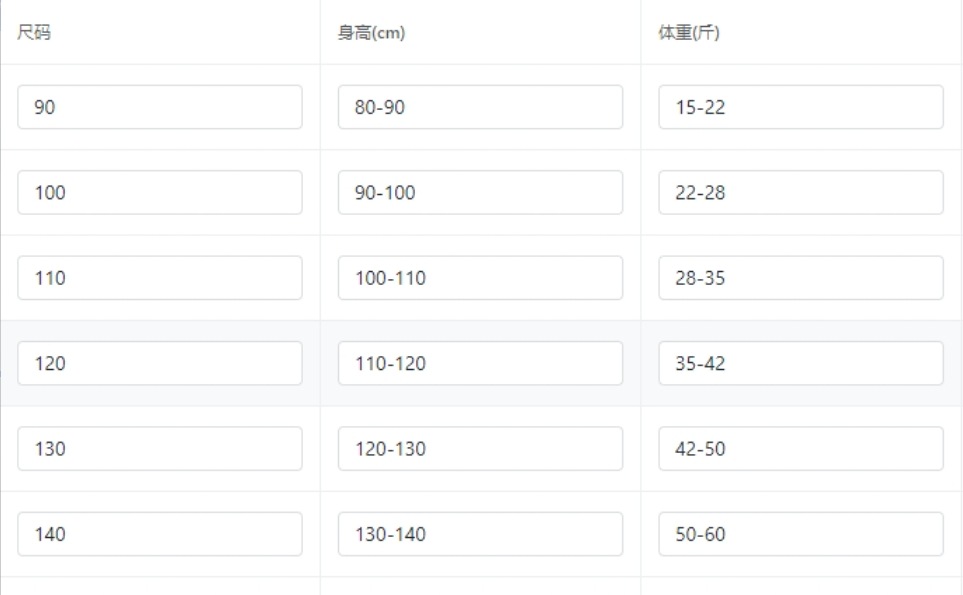
Task: Focus the size input showing 140
Action: [x=160, y=534]
